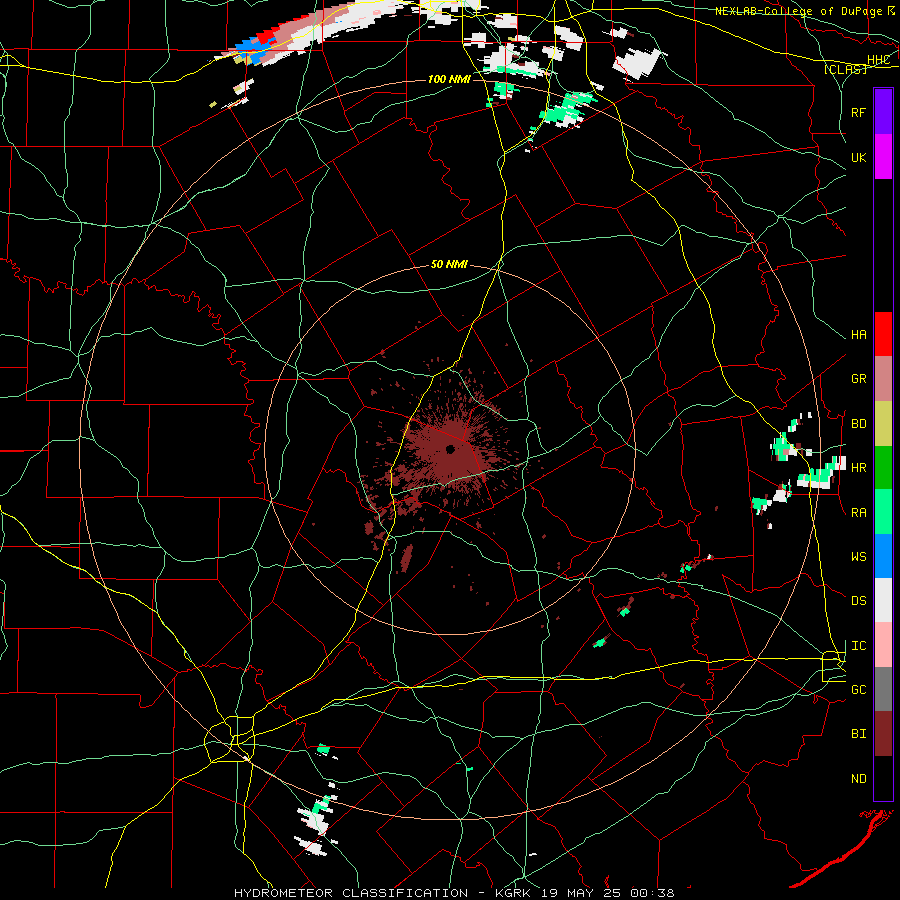Click the "GR" legend label

pos(858,379)
